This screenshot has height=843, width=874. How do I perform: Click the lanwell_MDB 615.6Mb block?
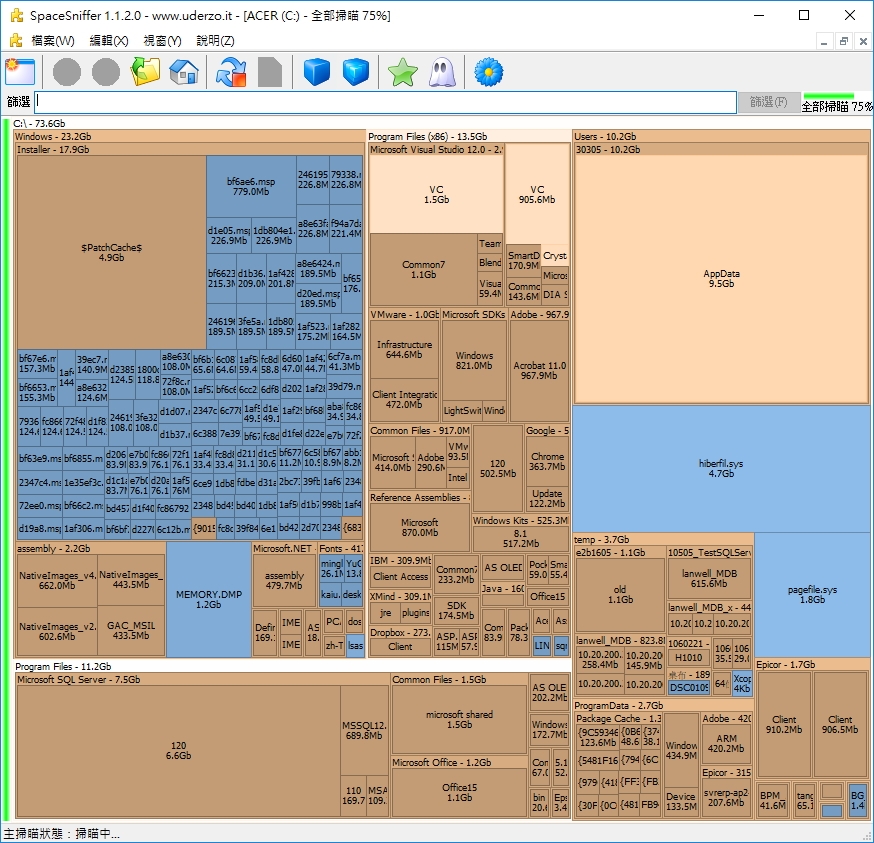(709, 579)
